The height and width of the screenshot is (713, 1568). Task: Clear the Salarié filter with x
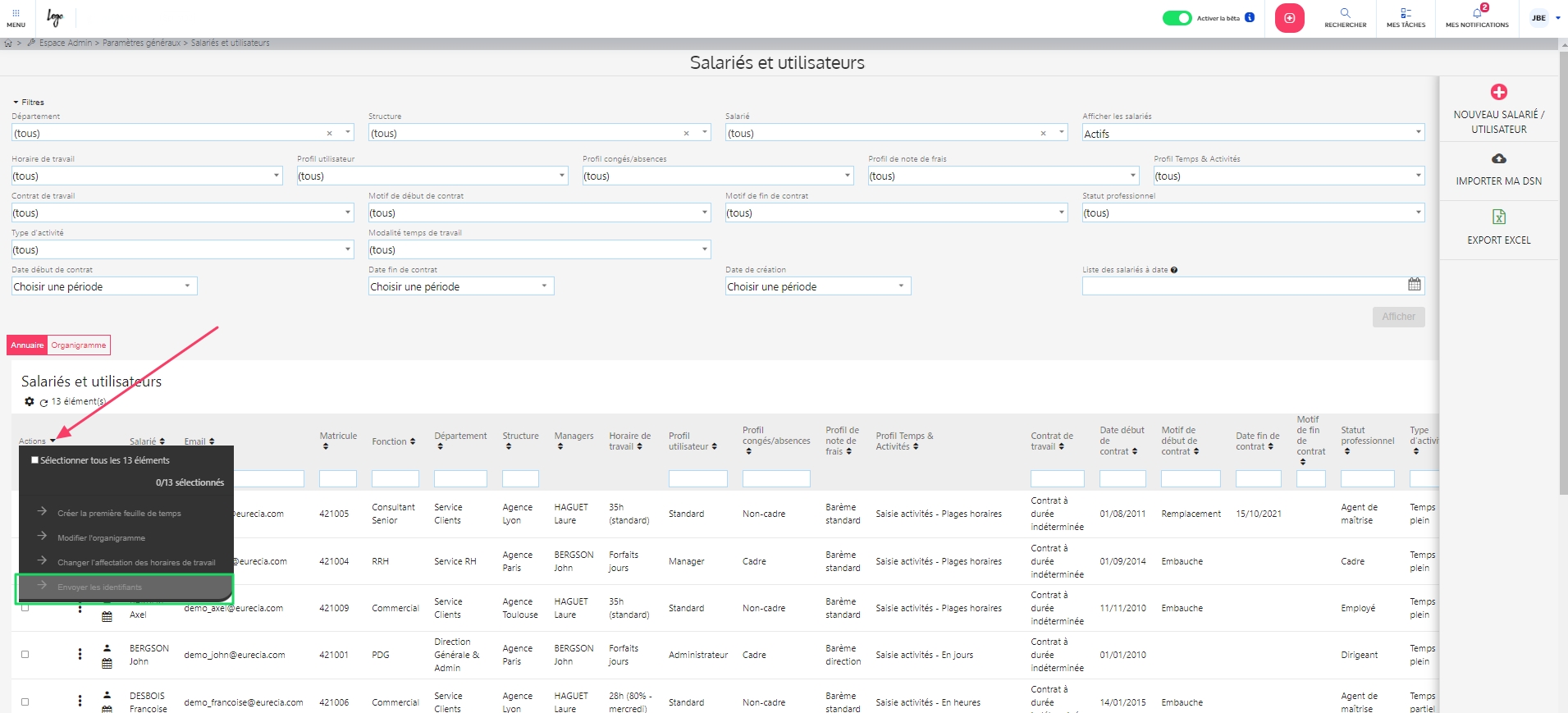point(1043,133)
